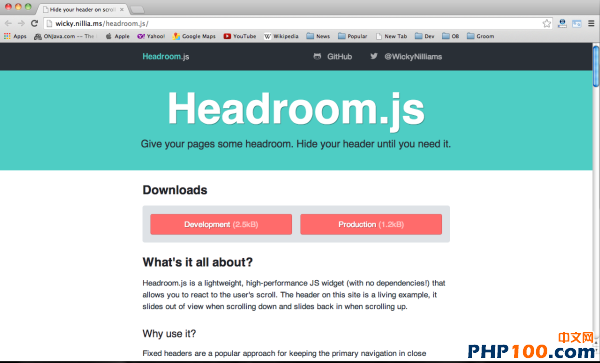This screenshot has height=363, width=600.
Task: Open the YouTube bookmark
Action: [240, 36]
